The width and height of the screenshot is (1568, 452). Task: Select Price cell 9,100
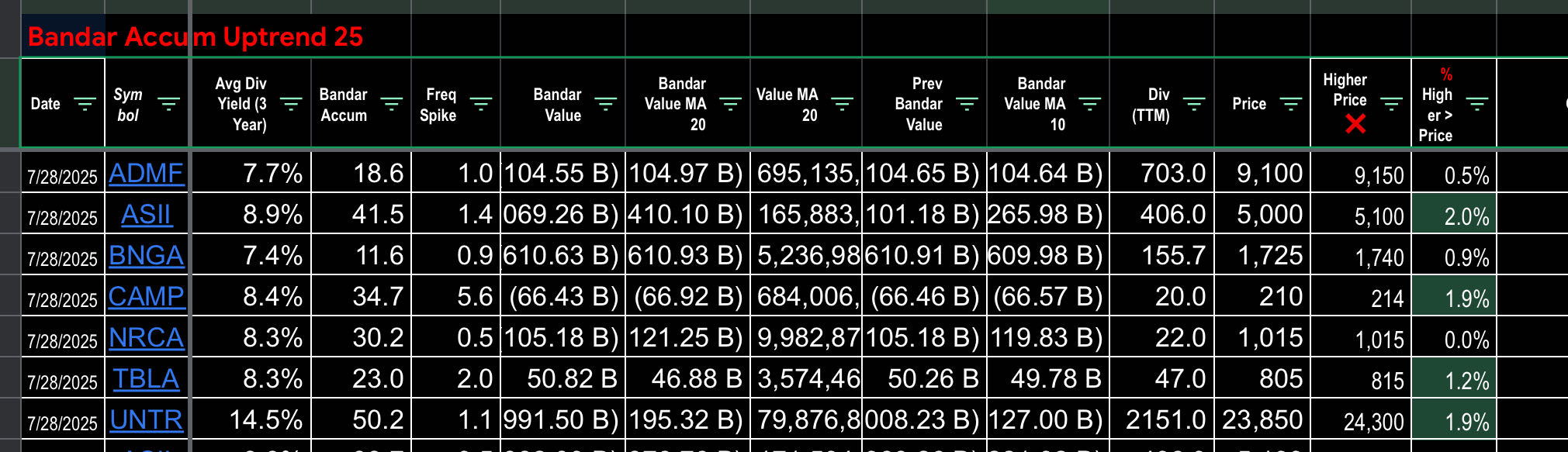[1262, 173]
